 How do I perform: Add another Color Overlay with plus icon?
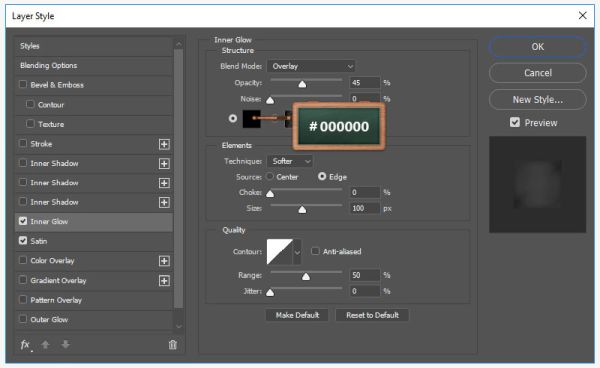point(164,261)
